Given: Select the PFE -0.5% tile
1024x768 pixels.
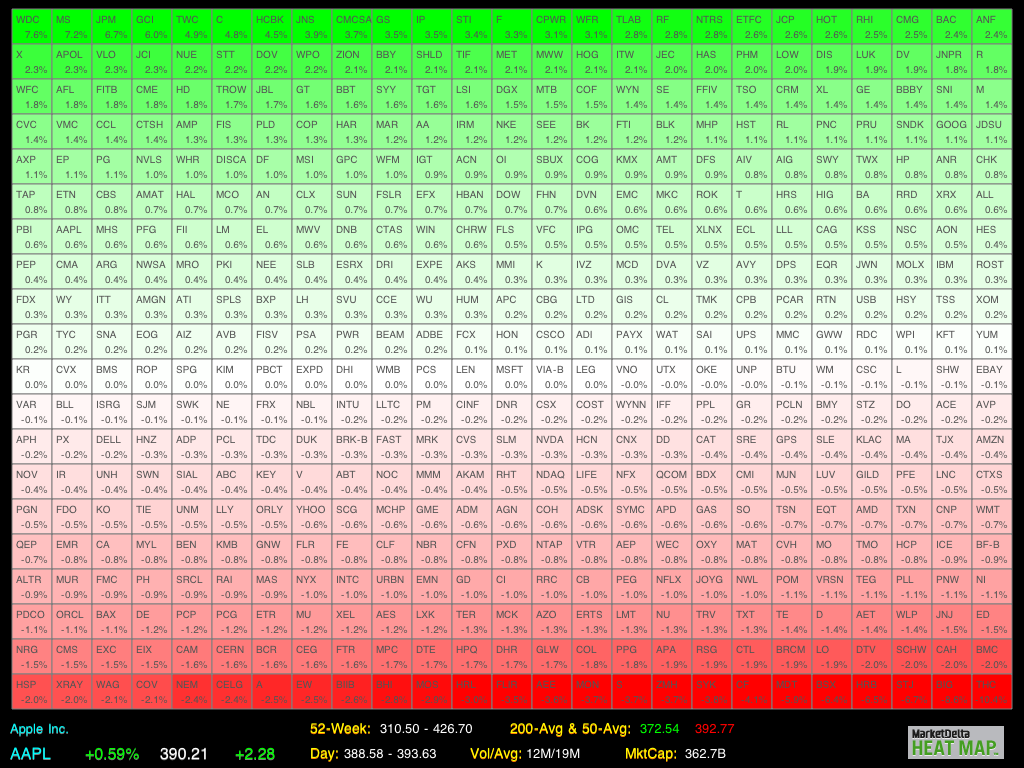Looking at the screenshot, I should coord(912,482).
